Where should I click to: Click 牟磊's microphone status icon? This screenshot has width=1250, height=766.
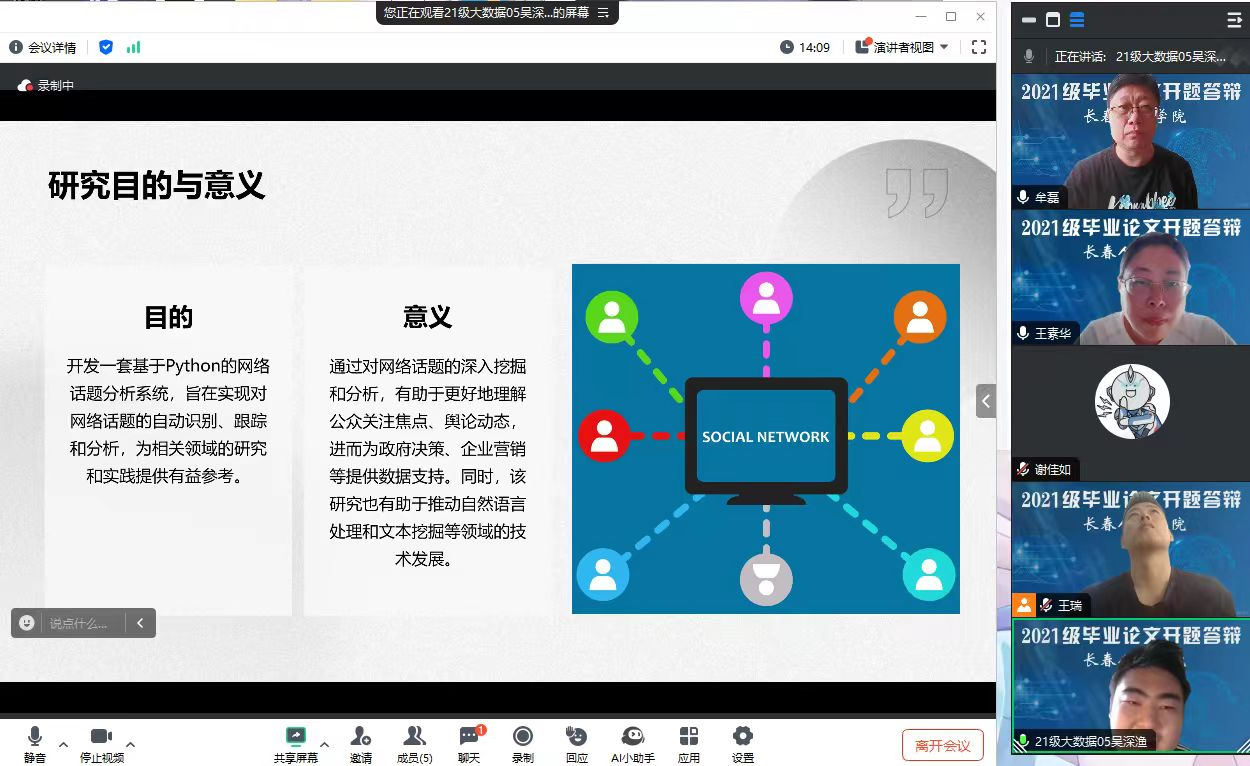pos(1024,197)
